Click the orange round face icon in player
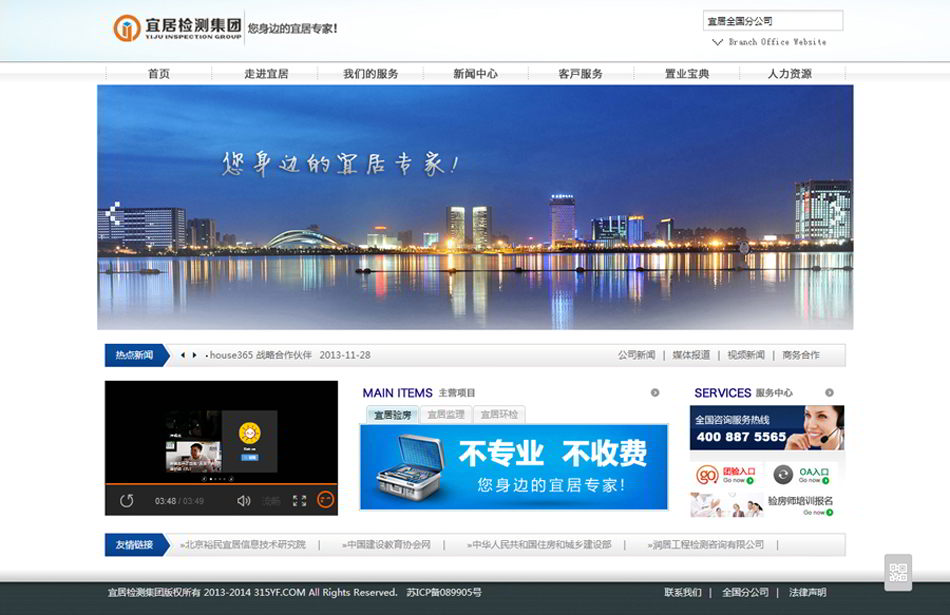This screenshot has width=950, height=615. pyautogui.click(x=325, y=500)
